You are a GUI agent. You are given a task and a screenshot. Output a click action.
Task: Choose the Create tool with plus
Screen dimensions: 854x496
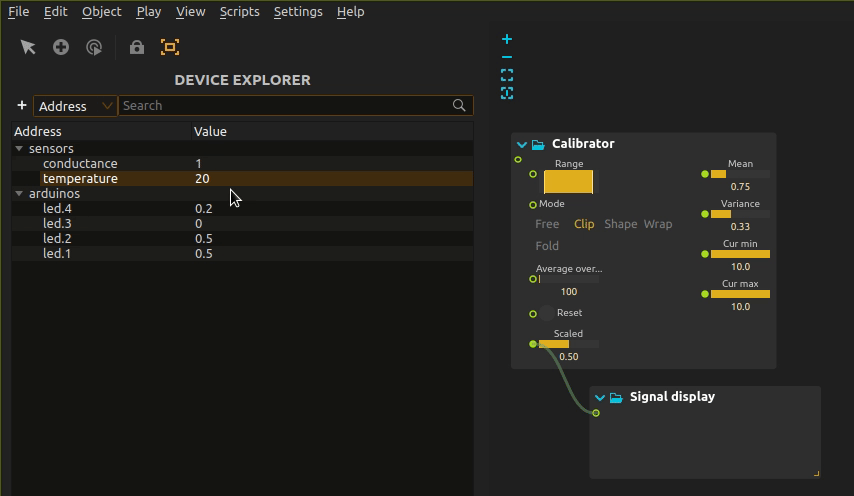(x=61, y=47)
